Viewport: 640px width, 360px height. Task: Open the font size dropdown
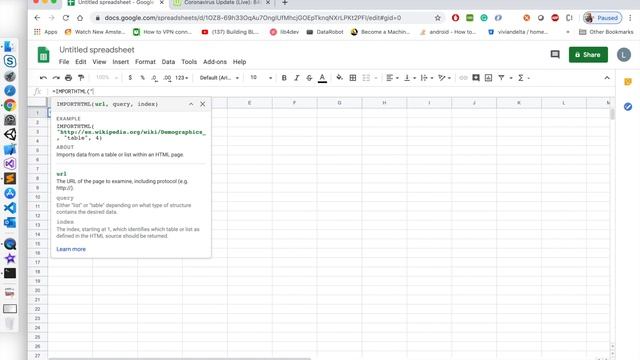[261, 78]
